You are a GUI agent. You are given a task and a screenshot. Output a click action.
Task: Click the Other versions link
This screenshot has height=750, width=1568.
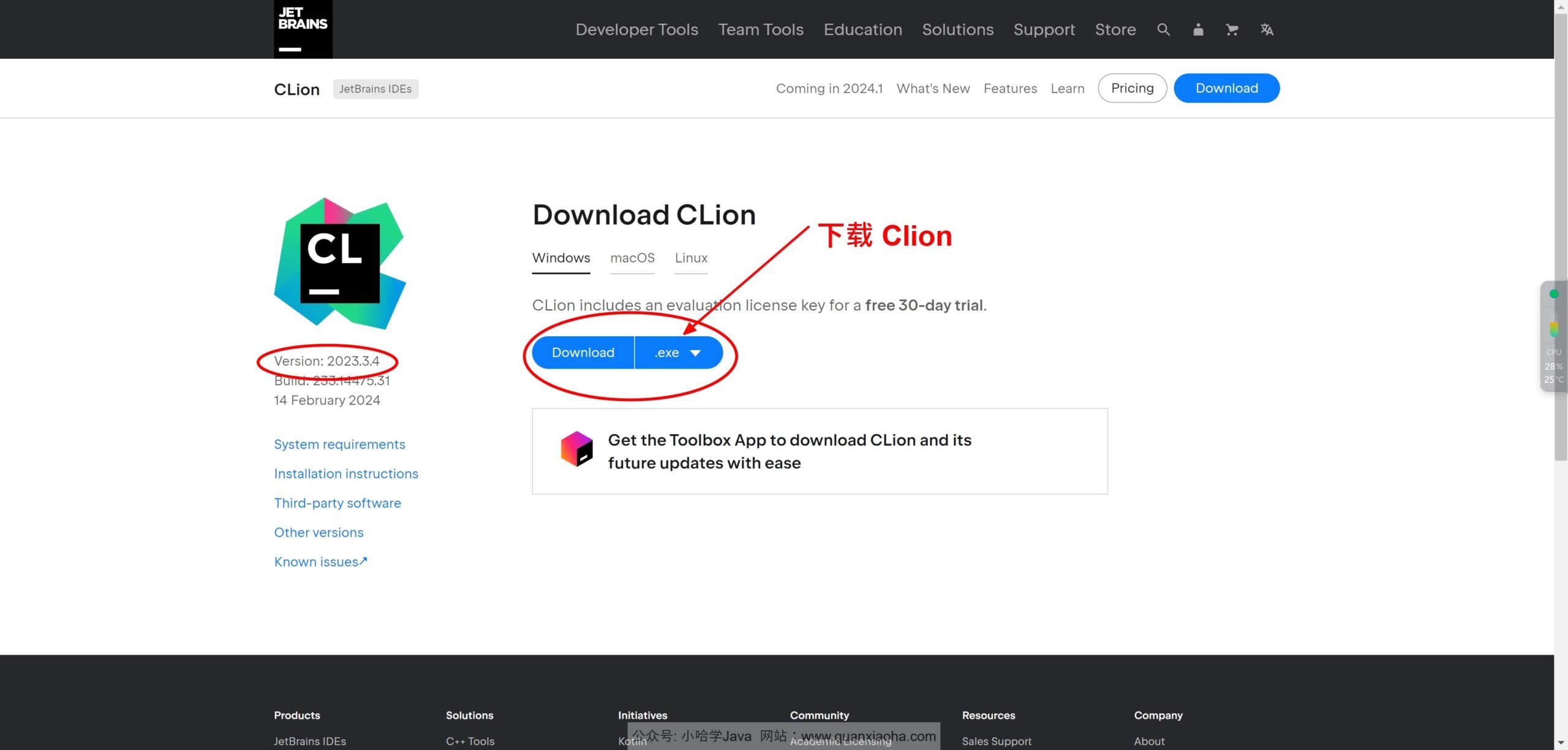click(x=318, y=532)
